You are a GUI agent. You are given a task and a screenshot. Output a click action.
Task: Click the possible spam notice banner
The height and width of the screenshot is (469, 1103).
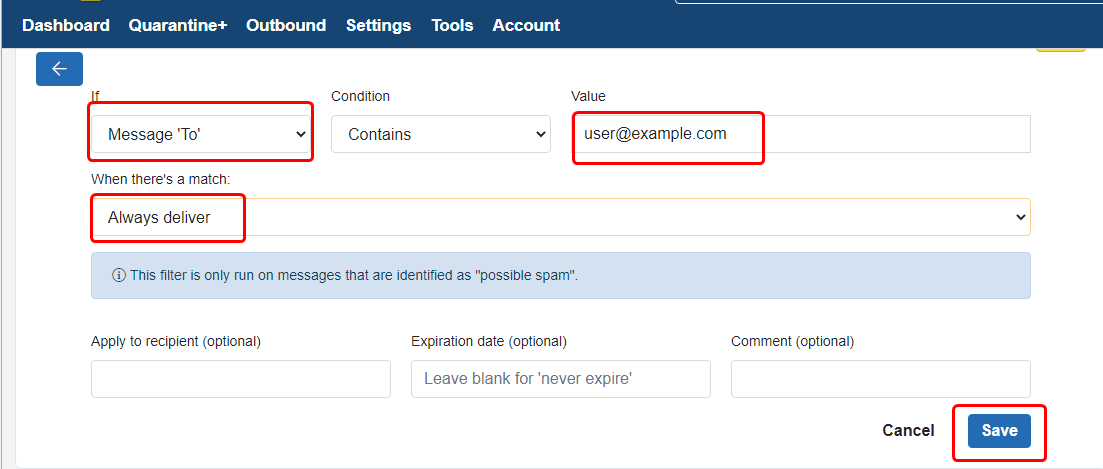[x=560, y=275]
